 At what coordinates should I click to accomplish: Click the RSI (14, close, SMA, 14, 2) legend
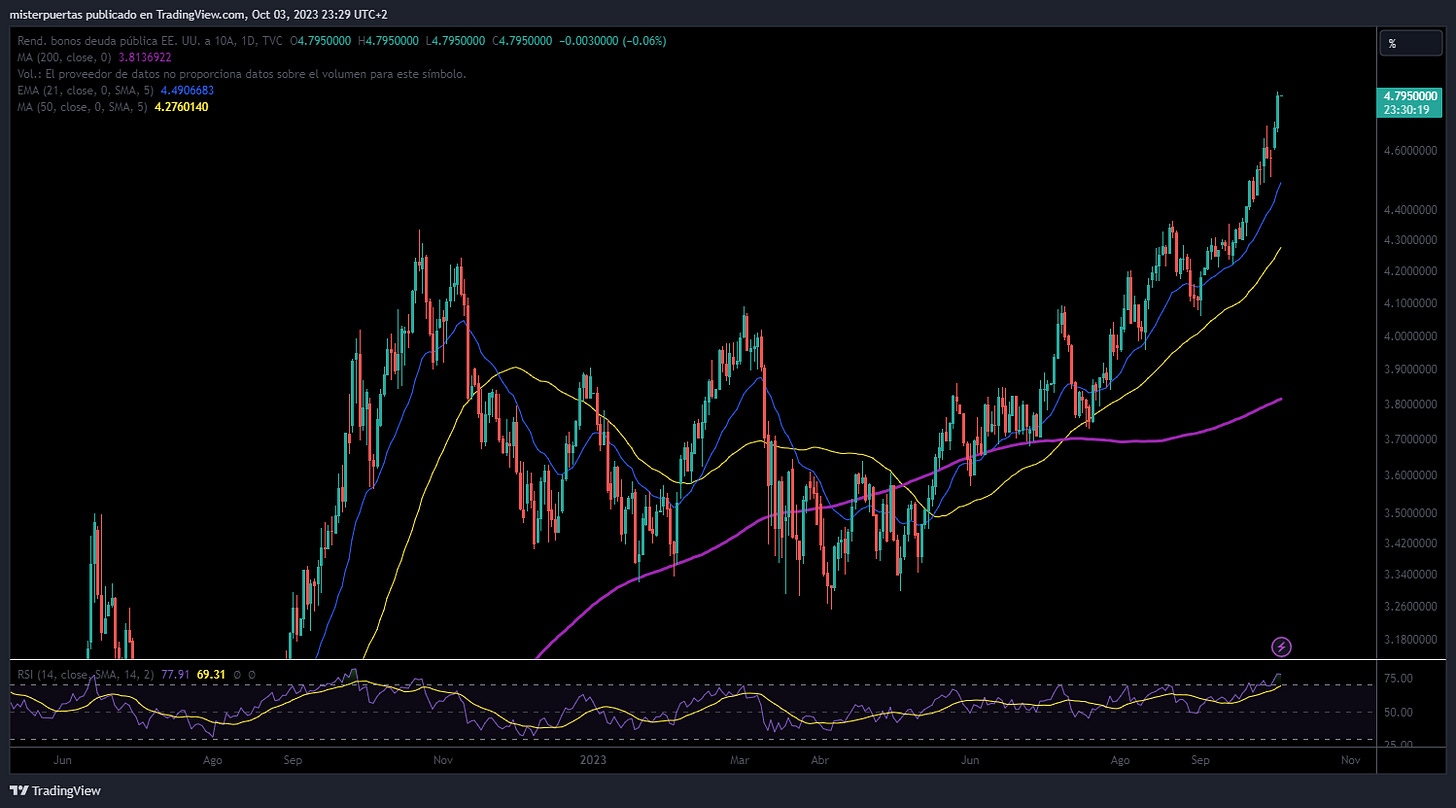[85, 675]
